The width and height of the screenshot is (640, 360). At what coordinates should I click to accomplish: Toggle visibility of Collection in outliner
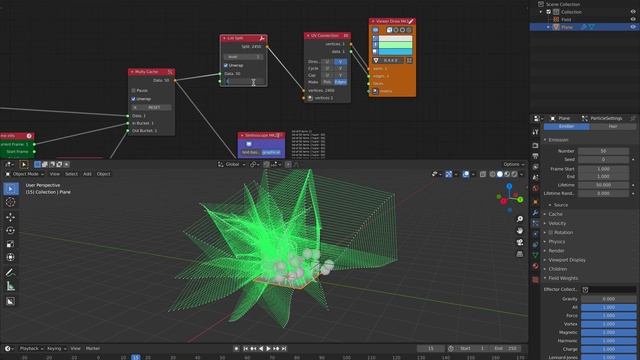pos(633,12)
